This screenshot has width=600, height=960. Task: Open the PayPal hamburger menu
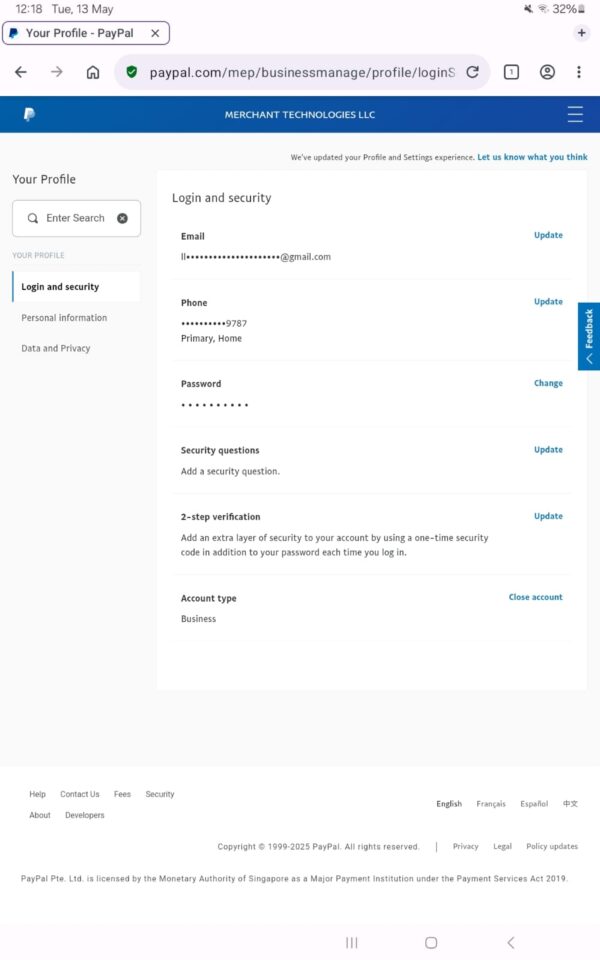[x=575, y=114]
